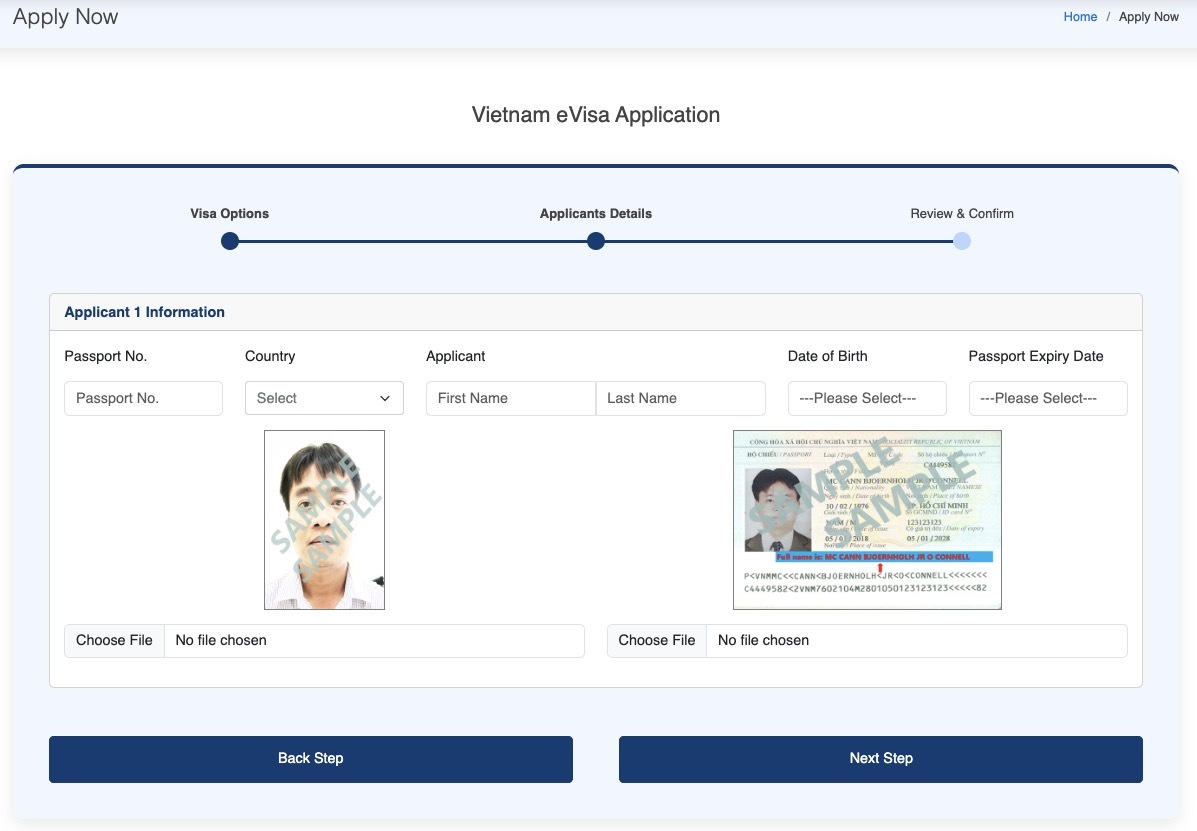
Task: Click the Apply Now breadcrumb item
Action: [1148, 17]
